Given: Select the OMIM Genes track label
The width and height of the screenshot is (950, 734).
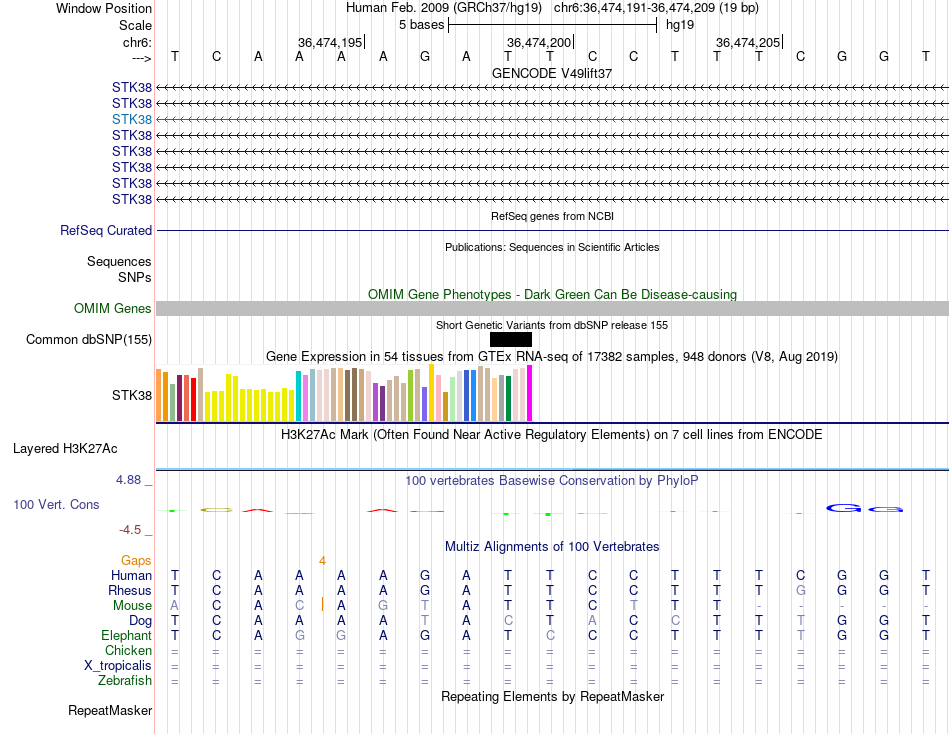Looking at the screenshot, I should 113,309.
